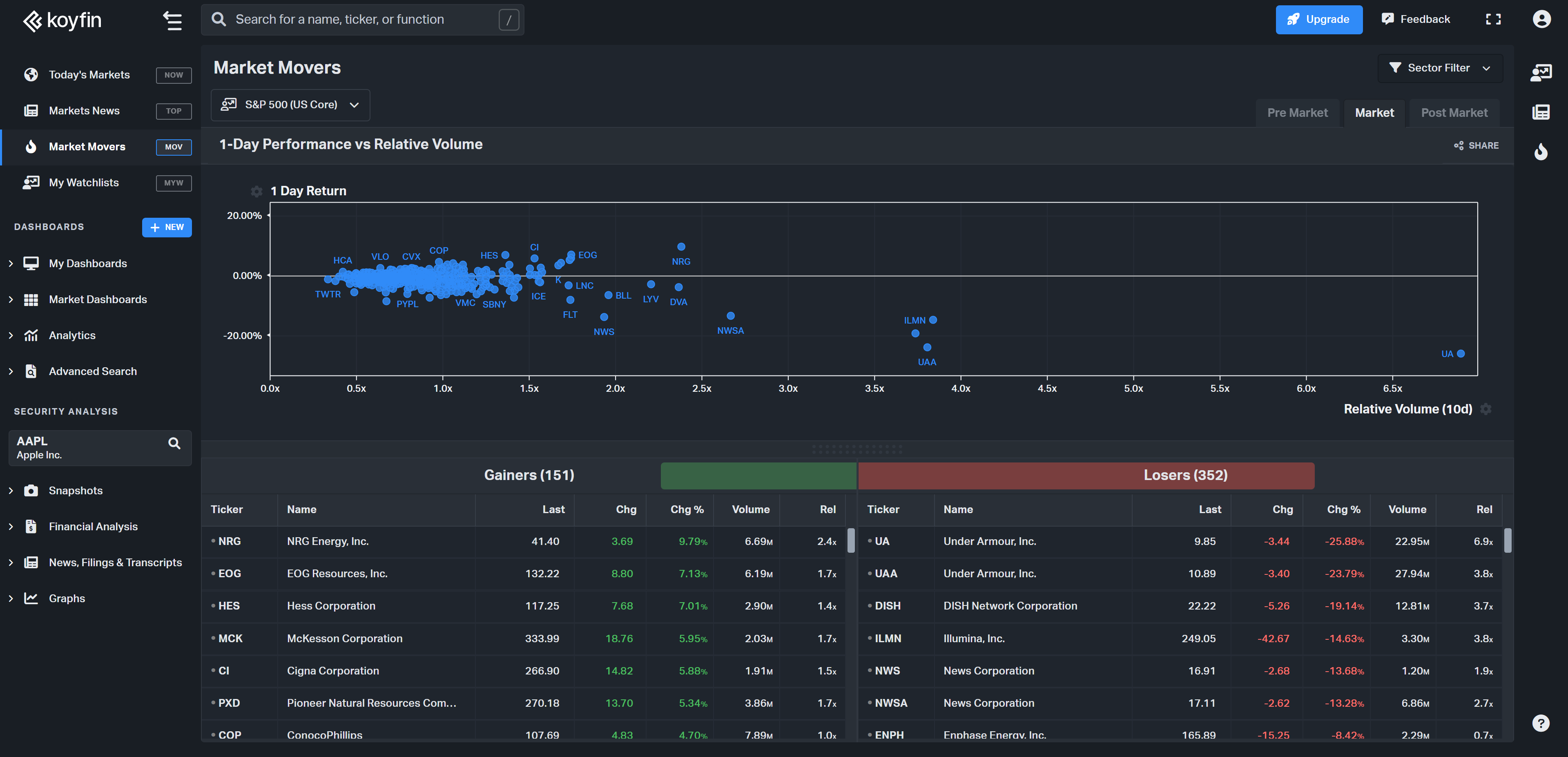Click the Market Dashboards grid icon
The height and width of the screenshot is (757, 1568).
31,299
